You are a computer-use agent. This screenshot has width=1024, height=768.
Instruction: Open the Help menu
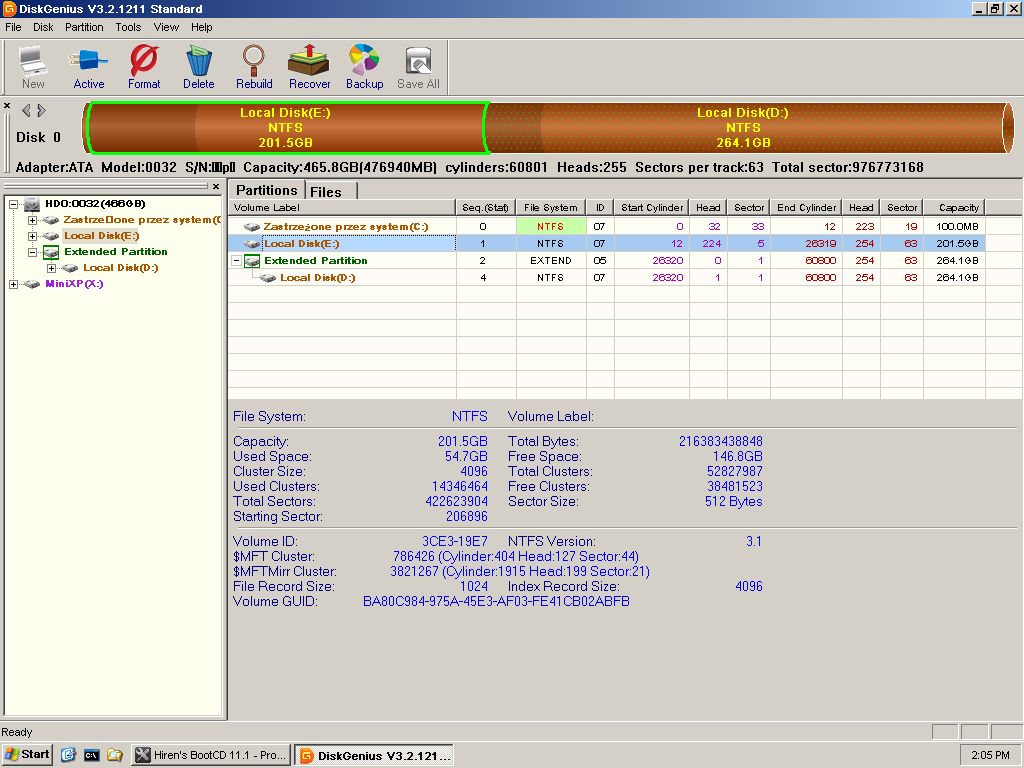[202, 27]
